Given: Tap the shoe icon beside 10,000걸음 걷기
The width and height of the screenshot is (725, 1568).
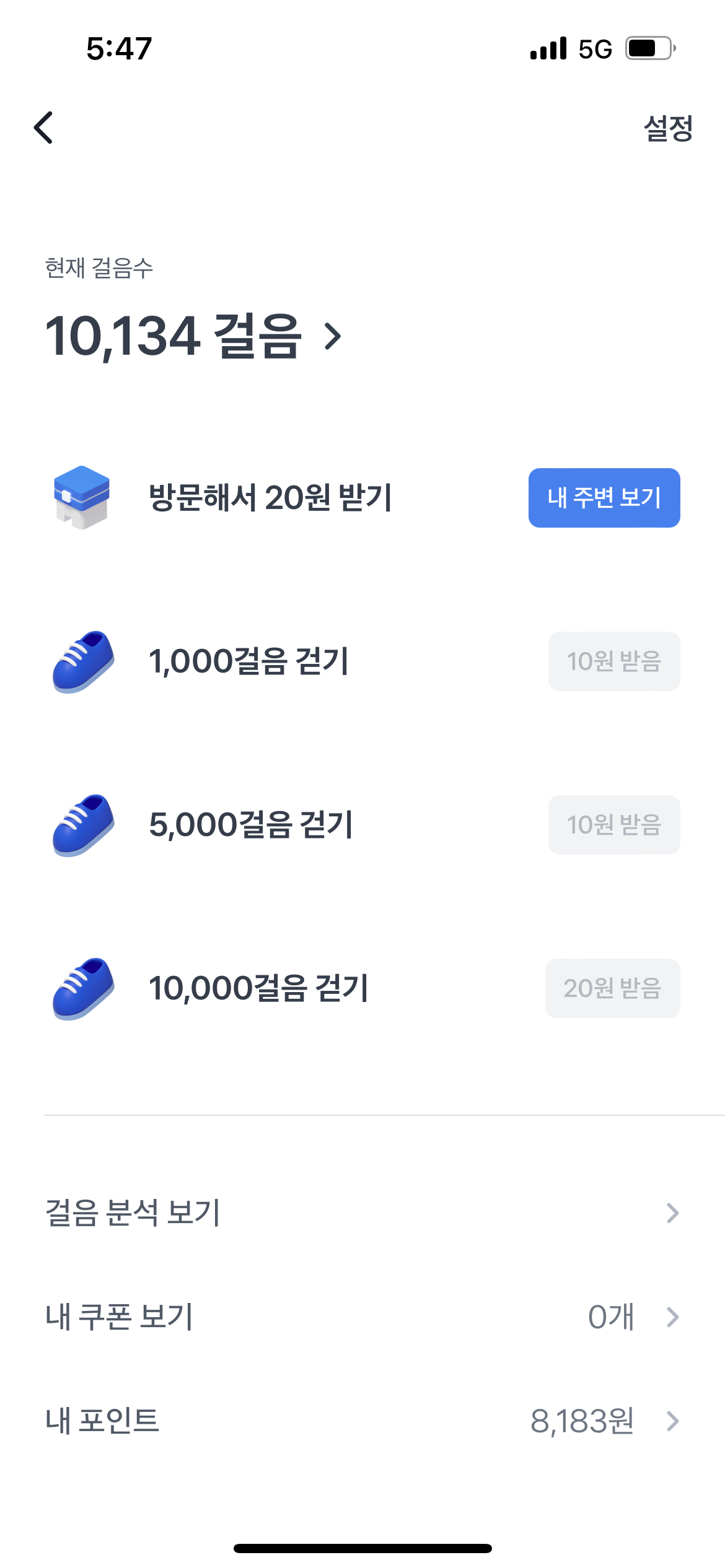Looking at the screenshot, I should pos(83,988).
